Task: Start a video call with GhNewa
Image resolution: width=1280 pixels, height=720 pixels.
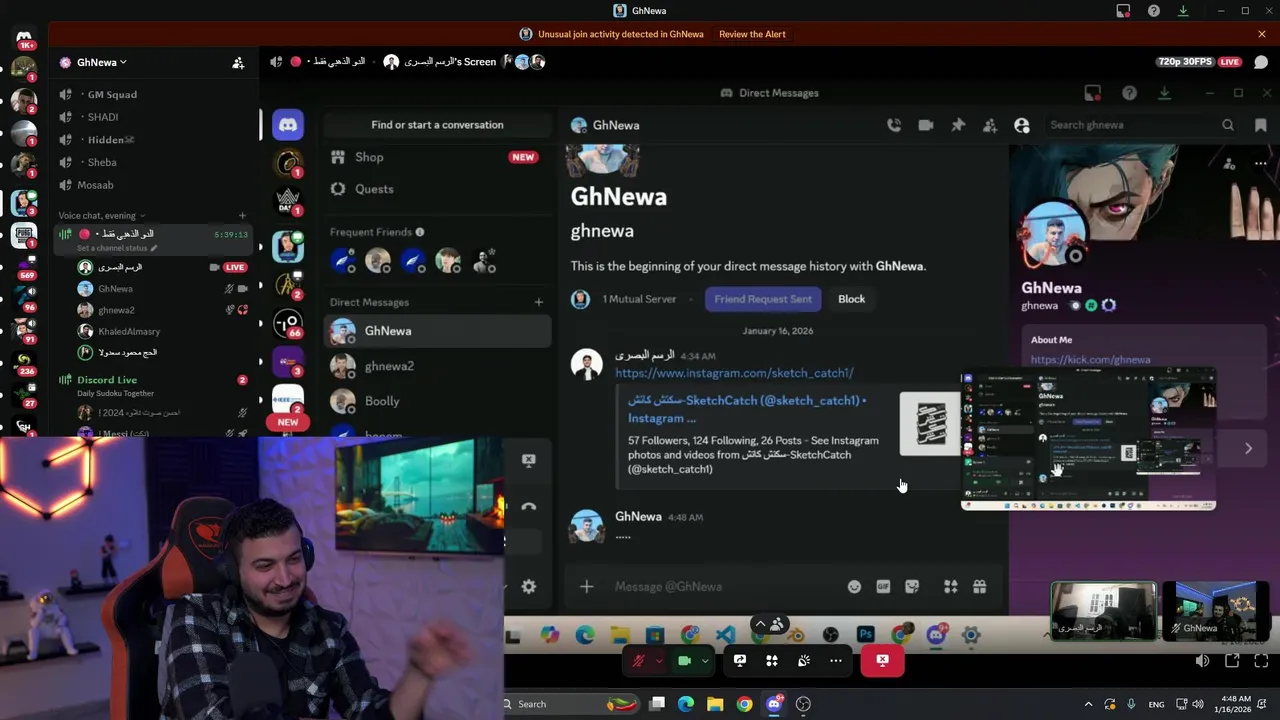Action: (926, 125)
